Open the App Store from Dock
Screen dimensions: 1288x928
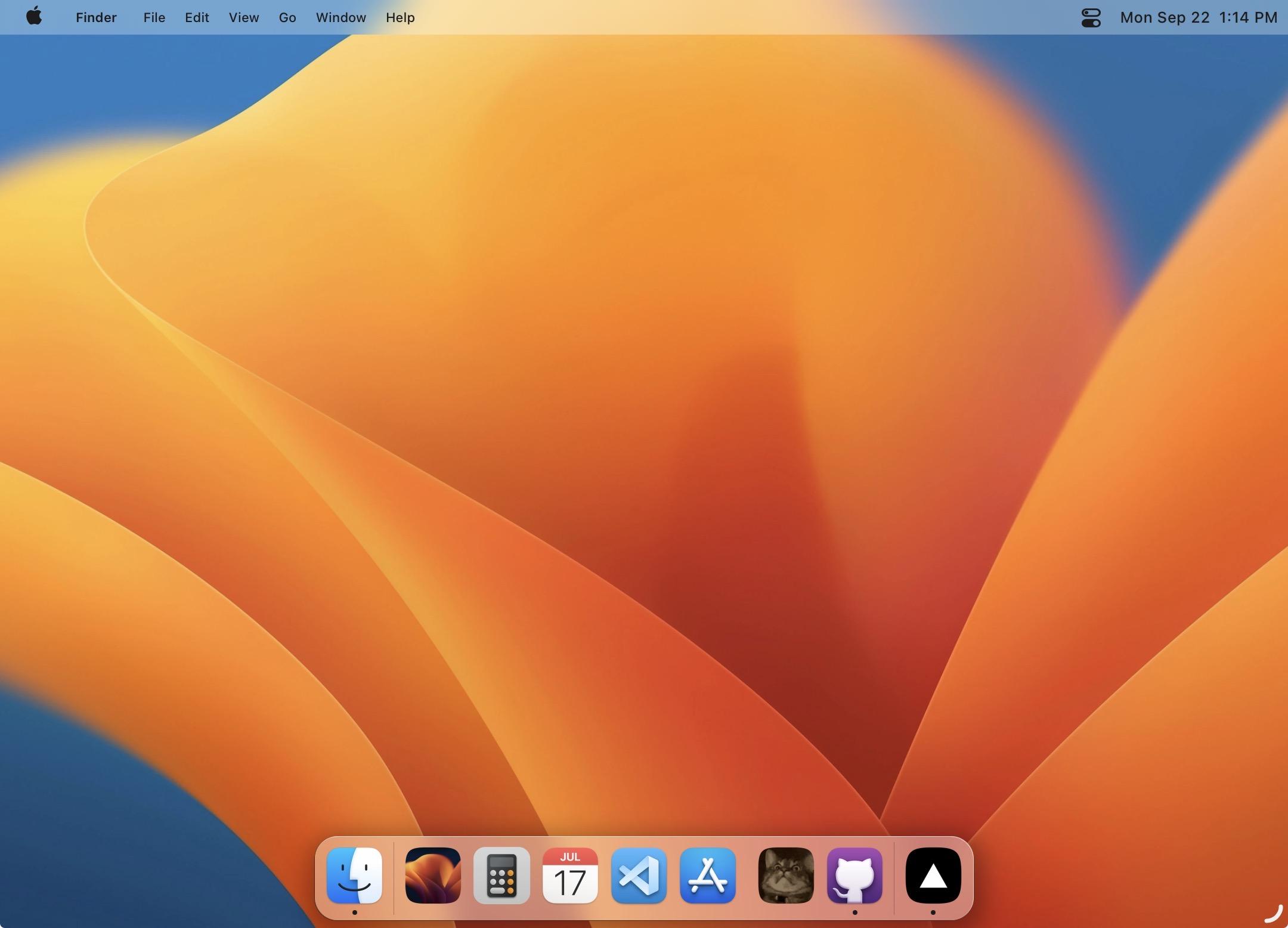click(707, 875)
